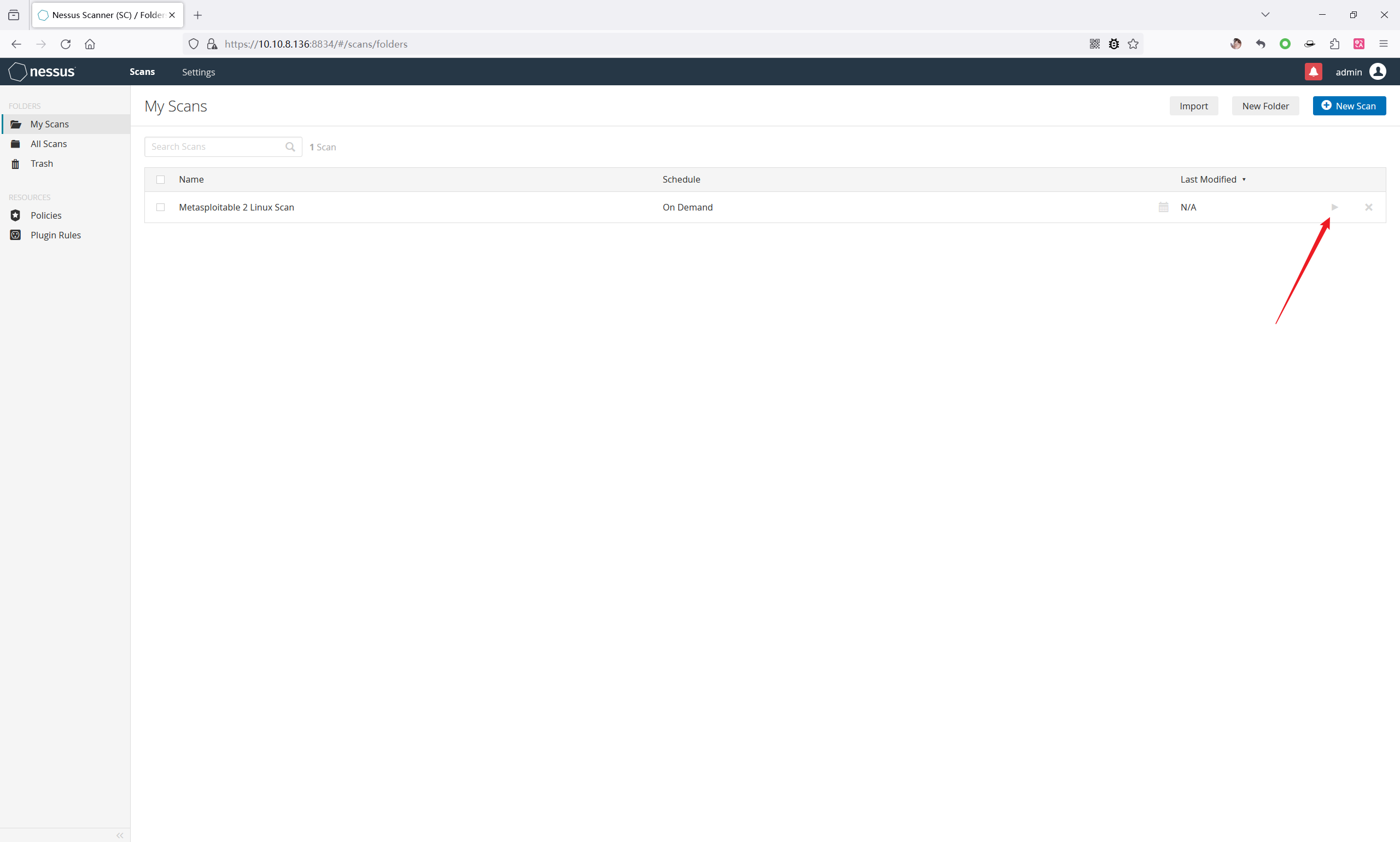Open the admin user avatar
Image resolution: width=1400 pixels, height=842 pixels.
click(1378, 72)
